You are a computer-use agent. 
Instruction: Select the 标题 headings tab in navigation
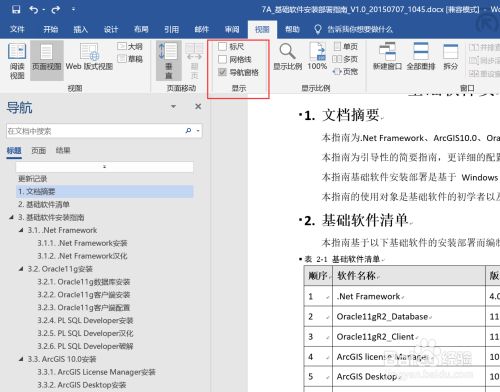coord(14,151)
